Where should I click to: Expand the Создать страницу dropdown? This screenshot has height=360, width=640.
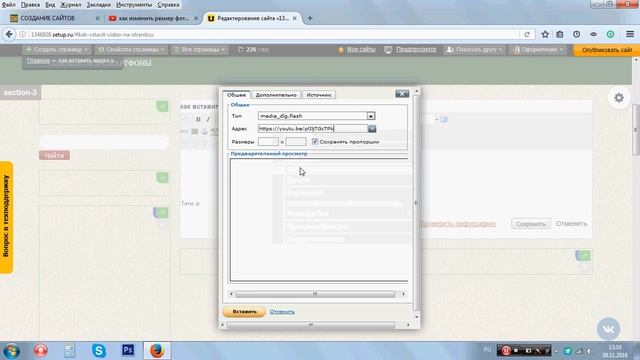(x=57, y=49)
